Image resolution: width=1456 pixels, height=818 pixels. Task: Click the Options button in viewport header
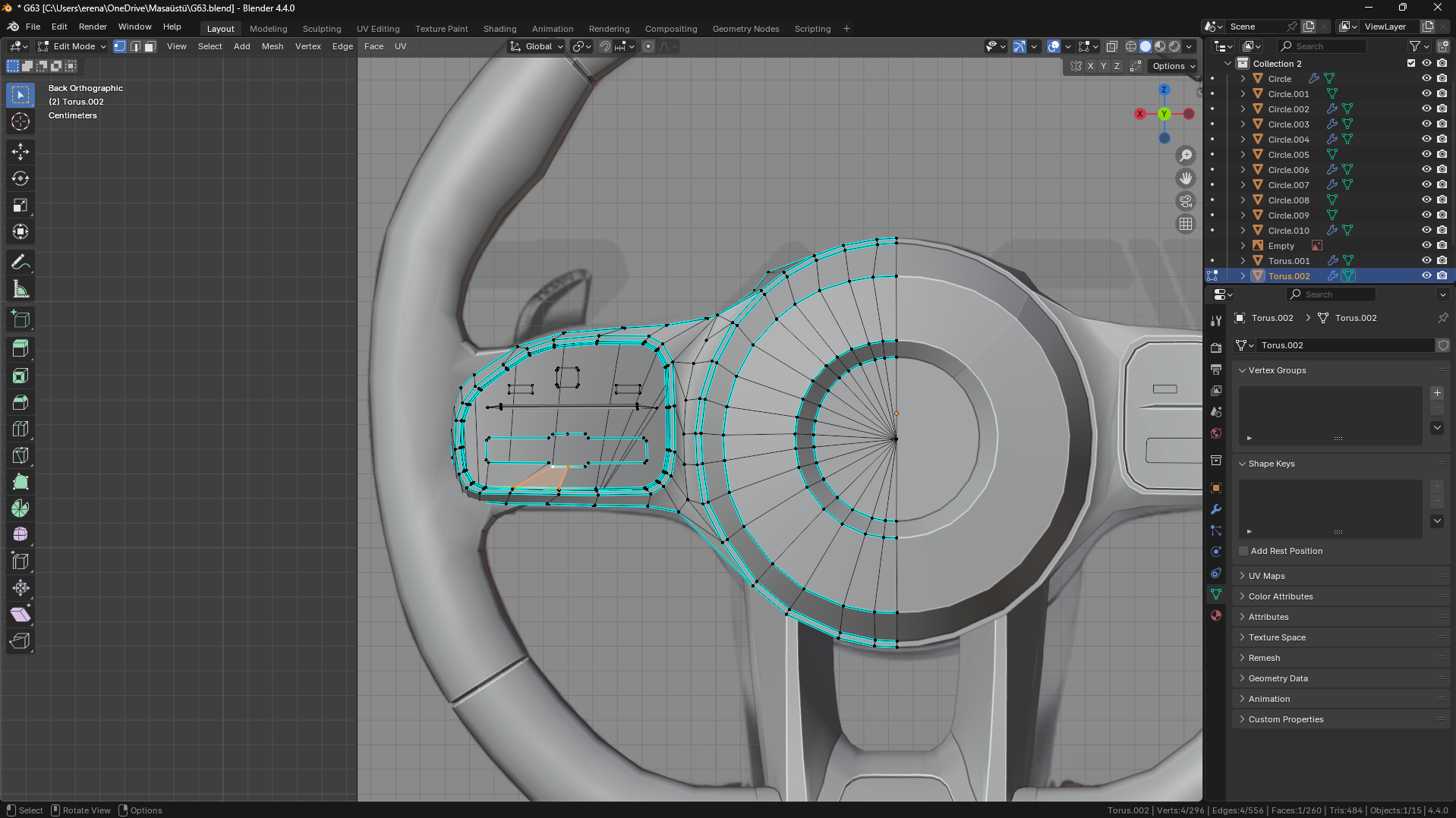pos(1173,66)
